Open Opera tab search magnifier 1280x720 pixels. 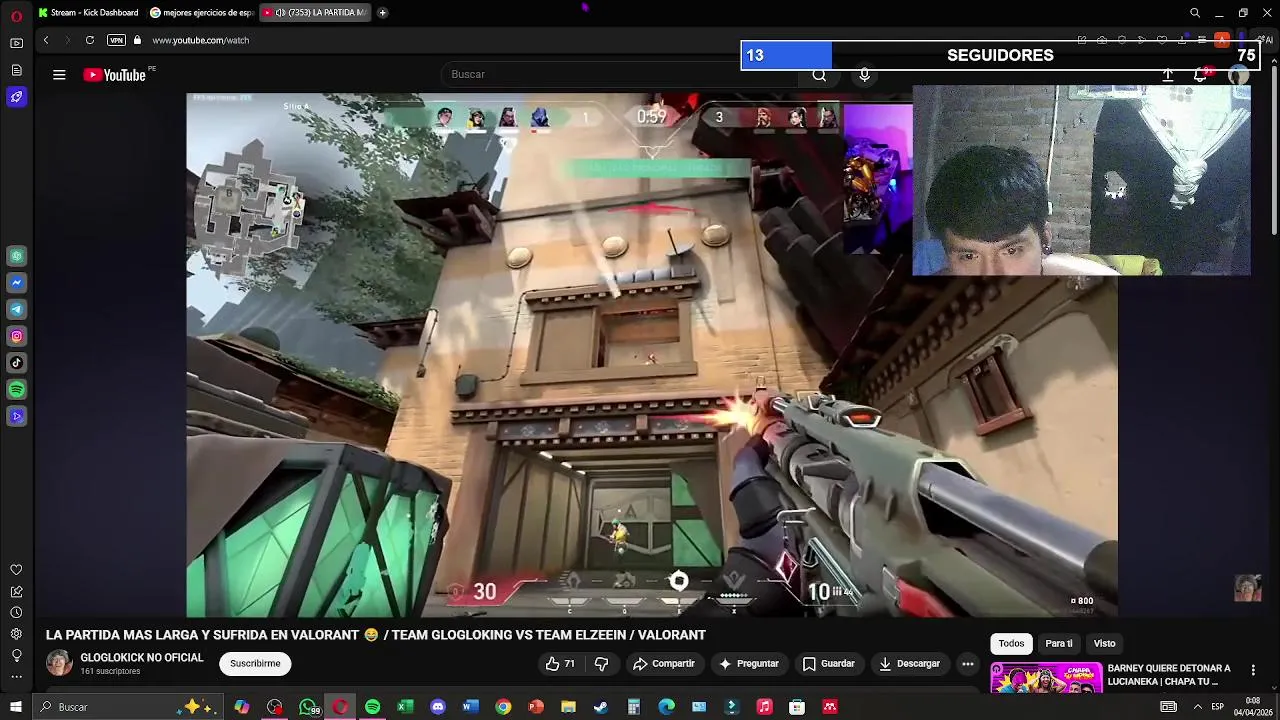coord(1194,13)
